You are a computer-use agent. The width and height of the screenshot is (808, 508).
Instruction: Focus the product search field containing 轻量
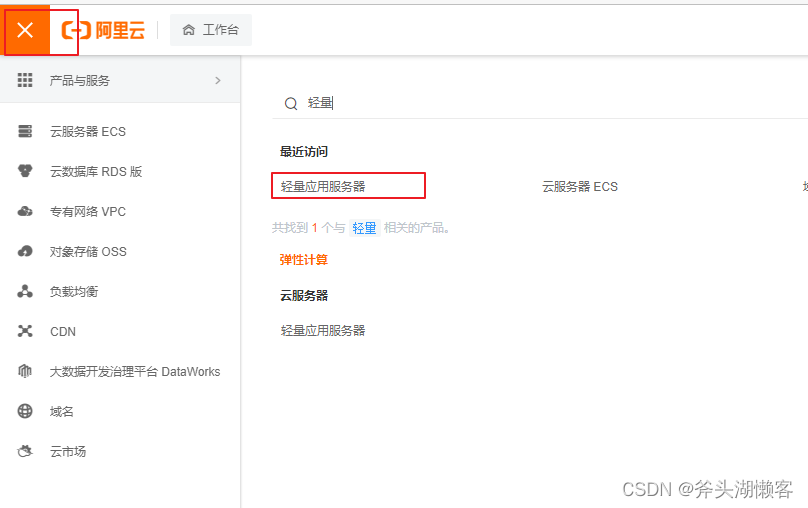(540, 103)
